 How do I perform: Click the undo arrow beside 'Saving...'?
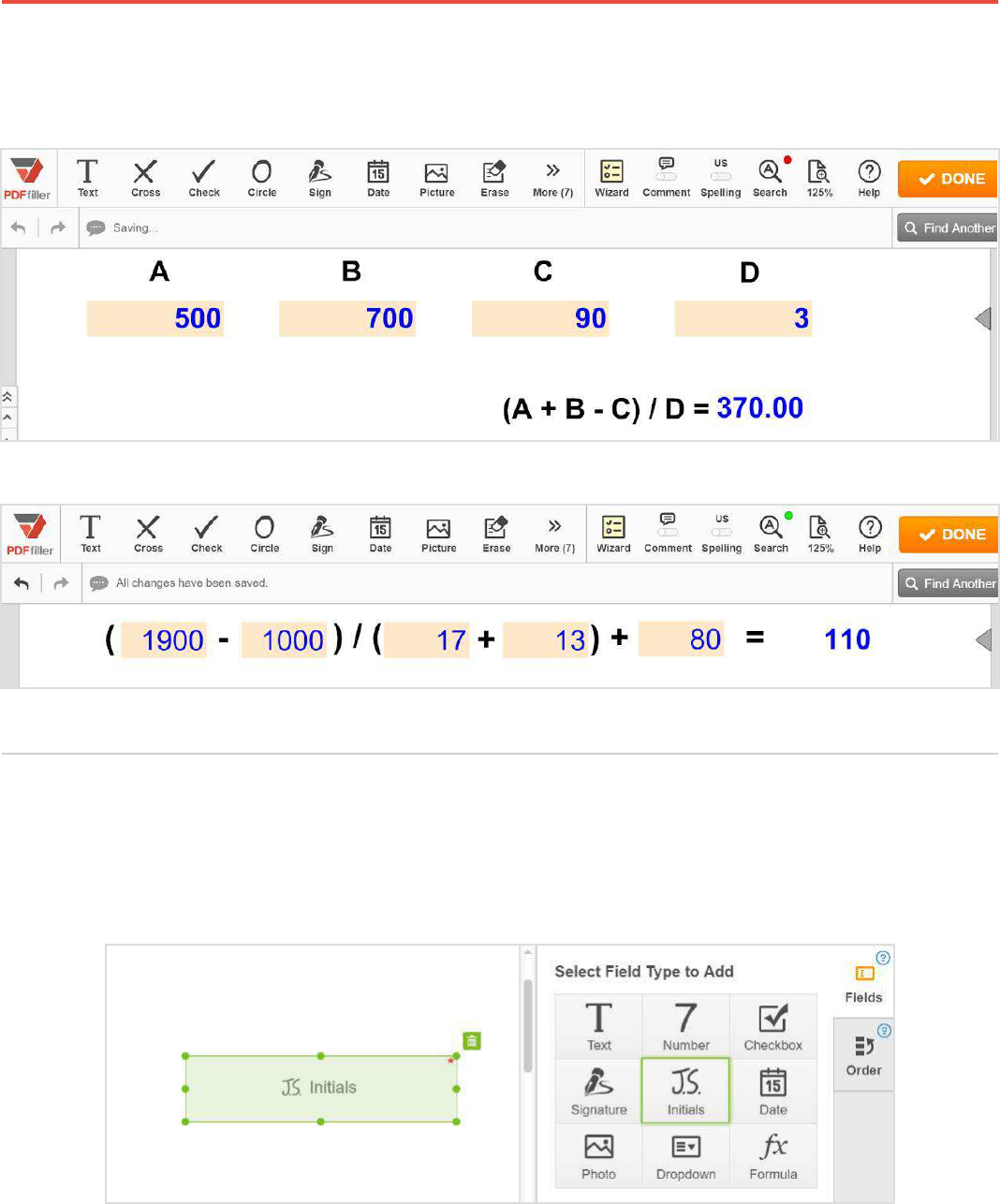click(19, 228)
